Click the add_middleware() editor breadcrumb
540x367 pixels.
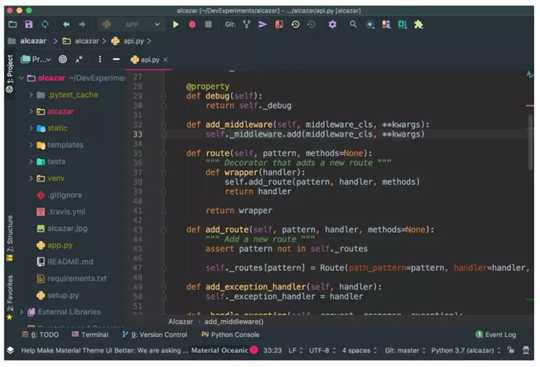tap(234, 322)
